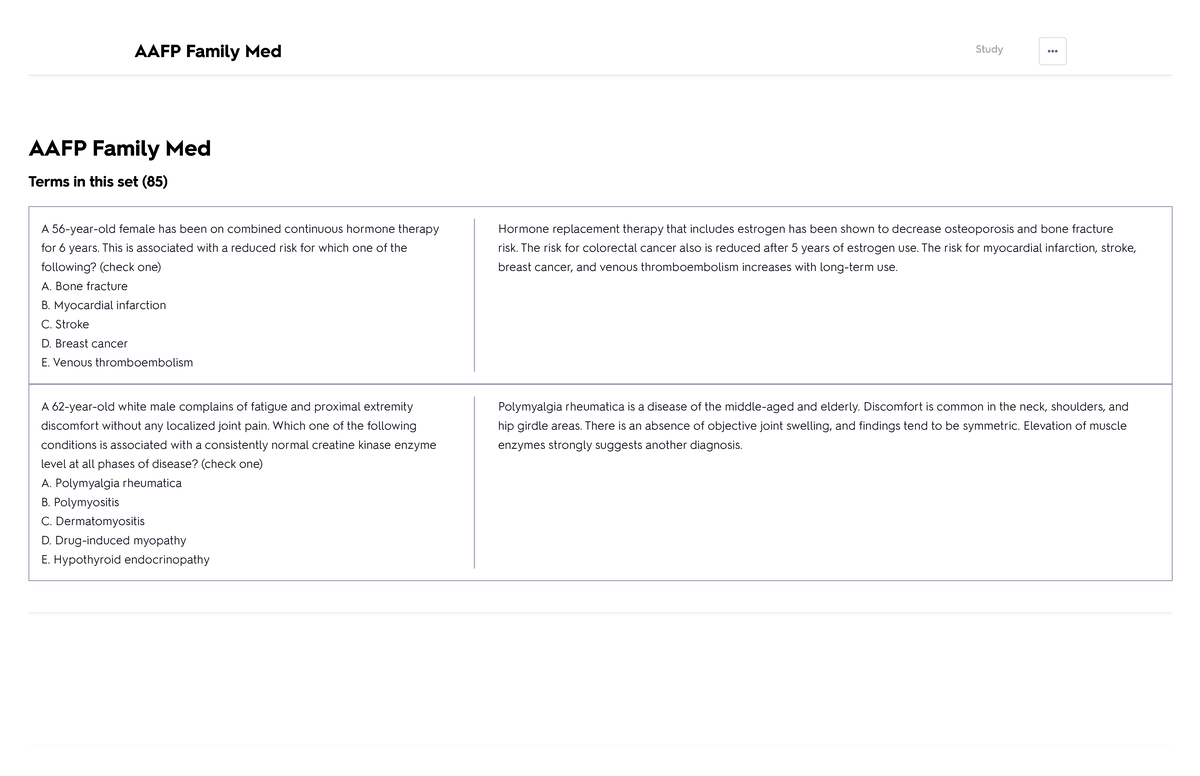
Task: Select answer option A. Polymyalgia rheumatica
Action: (x=111, y=483)
